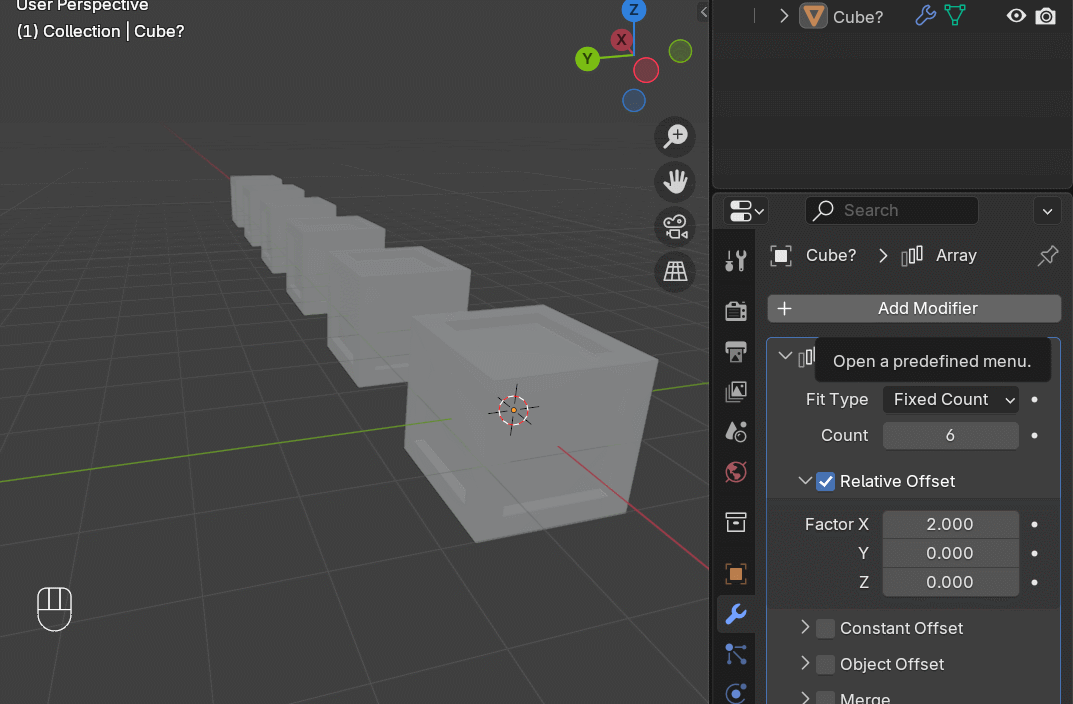Image resolution: width=1073 pixels, height=704 pixels.
Task: Click the Array modifier pin icon
Action: pyautogui.click(x=1047, y=256)
